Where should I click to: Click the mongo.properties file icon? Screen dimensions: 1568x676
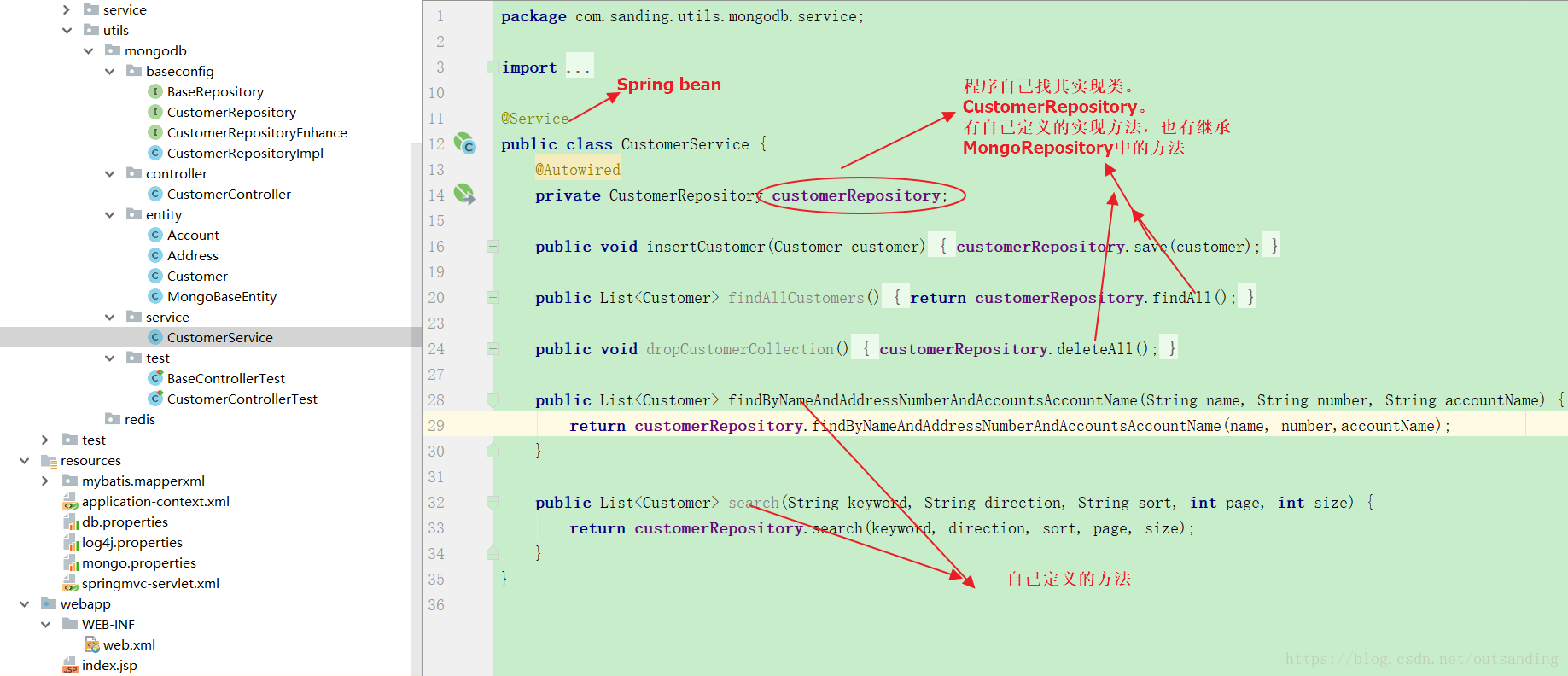71,563
